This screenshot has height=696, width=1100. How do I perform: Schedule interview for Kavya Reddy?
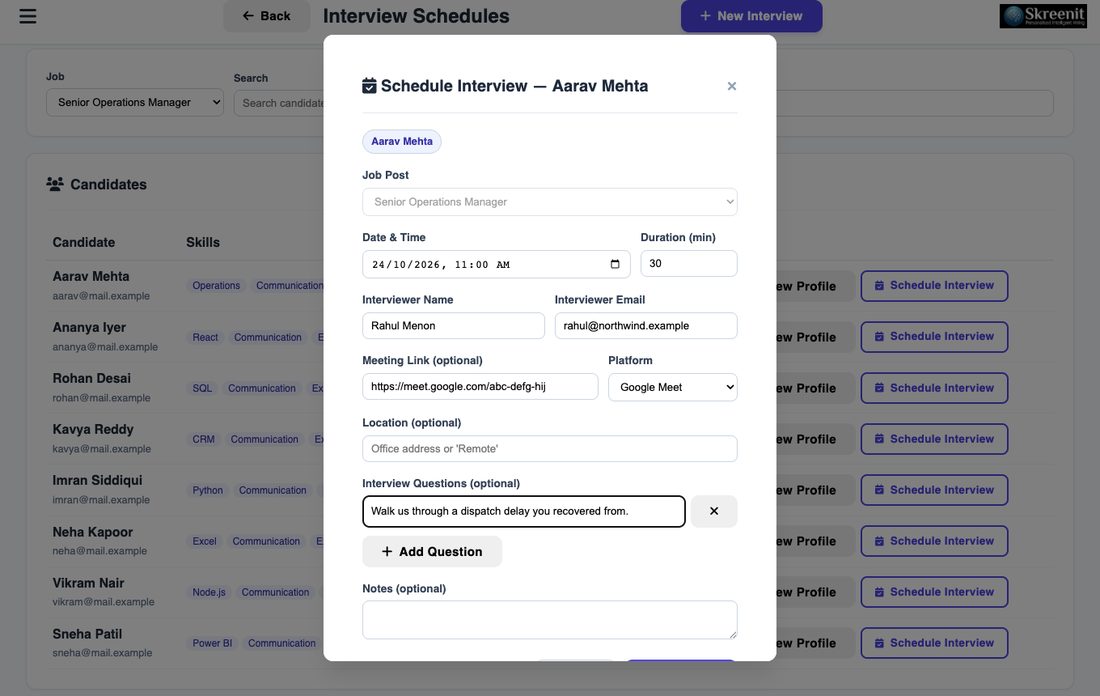934,439
